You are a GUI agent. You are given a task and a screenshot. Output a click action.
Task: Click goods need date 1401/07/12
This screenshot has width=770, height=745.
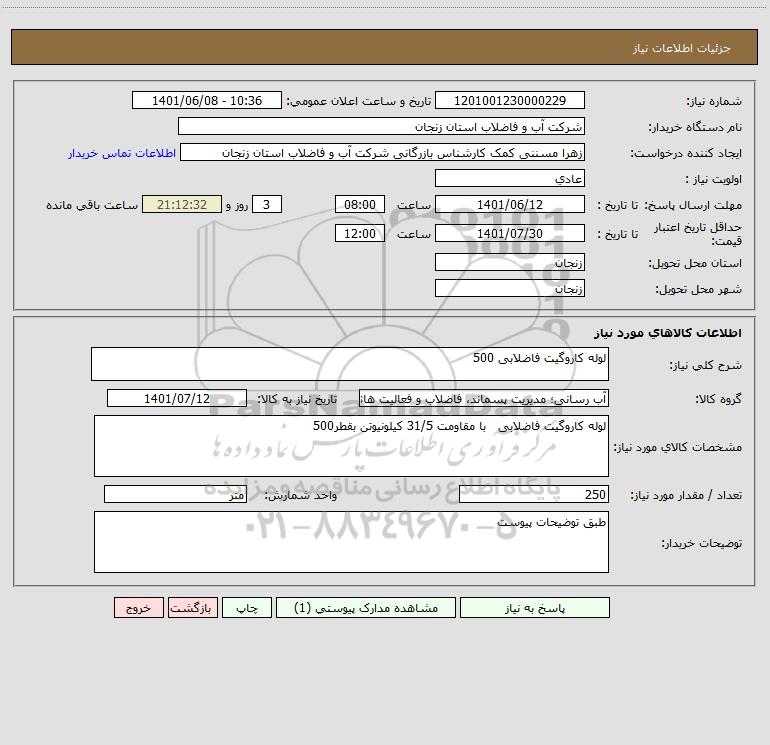[177, 398]
